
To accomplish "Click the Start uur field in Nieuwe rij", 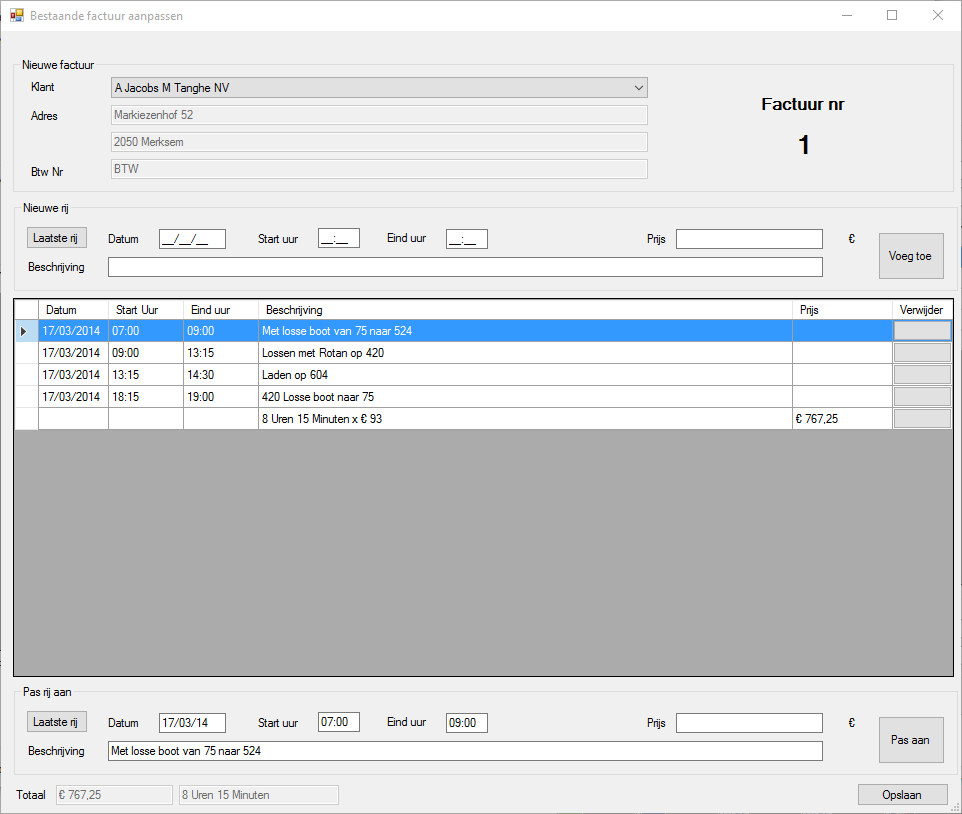I will click(338, 239).
